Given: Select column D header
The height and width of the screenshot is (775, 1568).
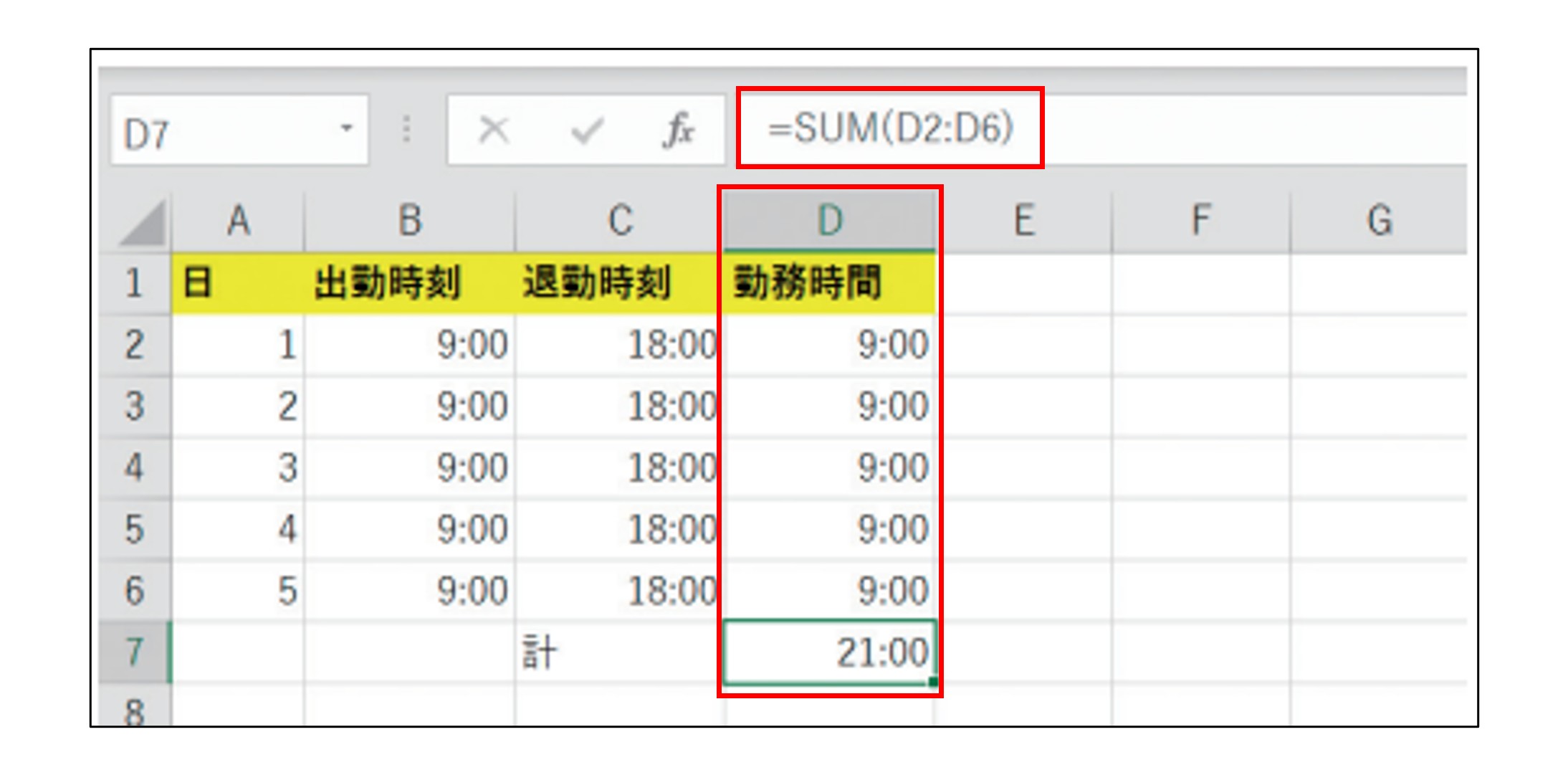Looking at the screenshot, I should pyautogui.click(x=829, y=221).
